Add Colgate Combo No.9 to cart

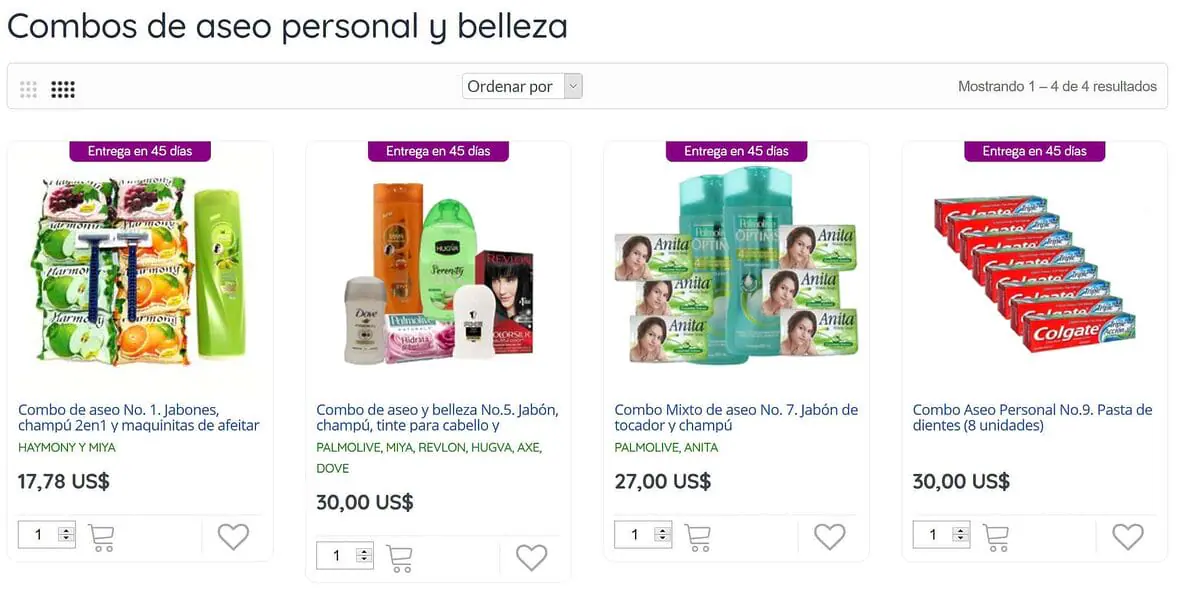[x=995, y=537]
